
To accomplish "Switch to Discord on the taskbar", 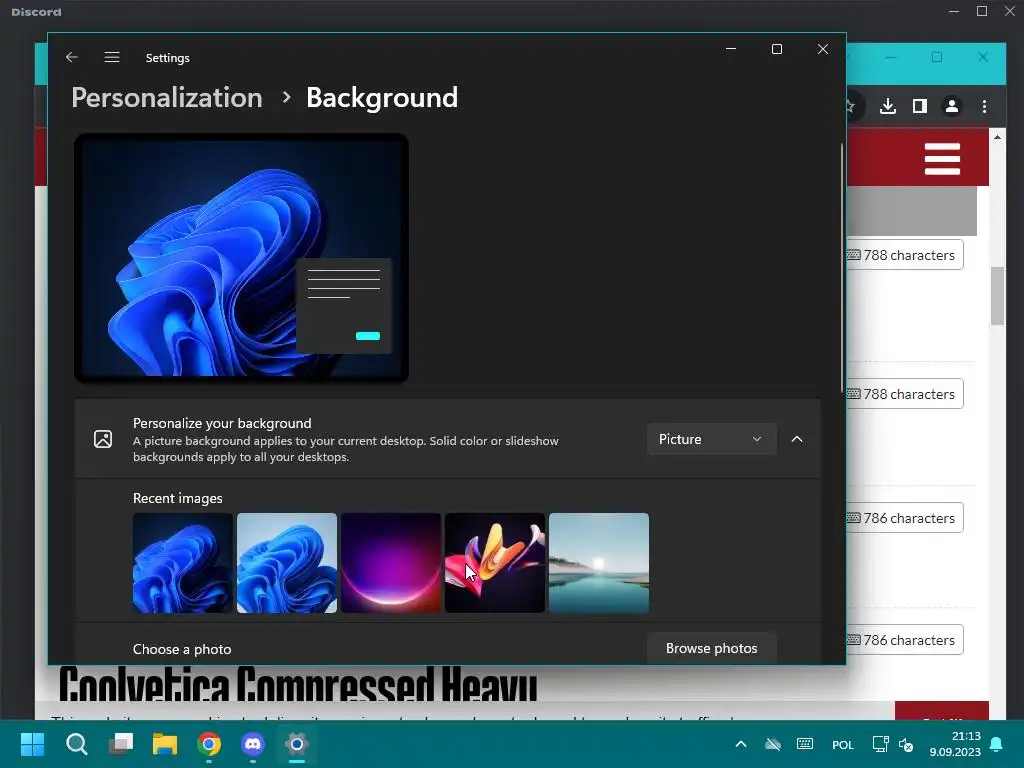I will [253, 744].
